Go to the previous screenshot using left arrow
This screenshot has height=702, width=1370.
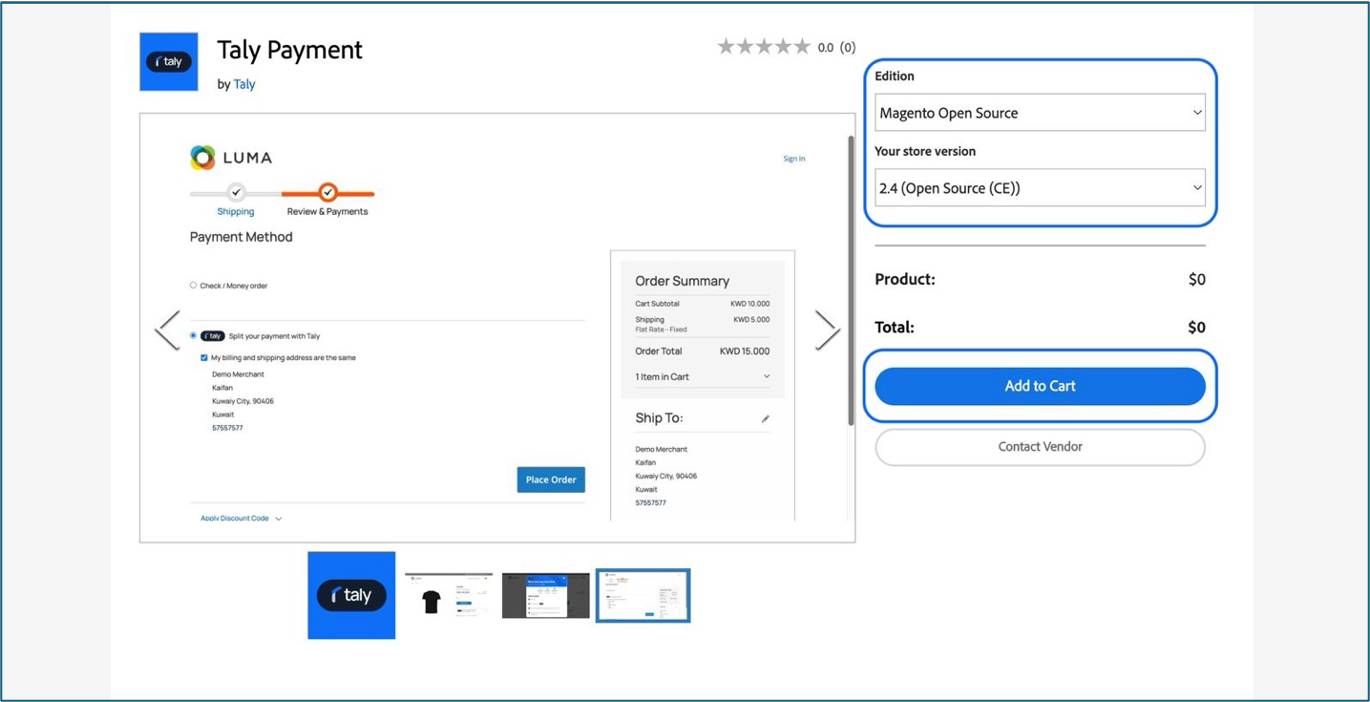(167, 330)
